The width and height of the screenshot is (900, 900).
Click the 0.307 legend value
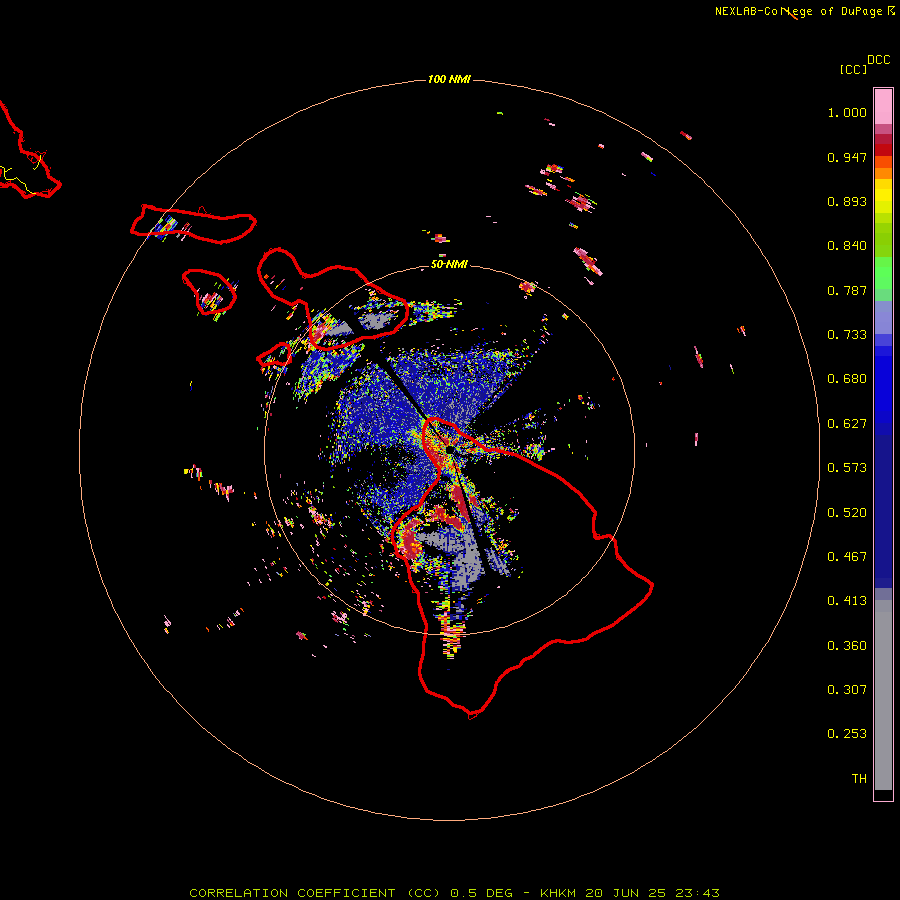tap(847, 690)
